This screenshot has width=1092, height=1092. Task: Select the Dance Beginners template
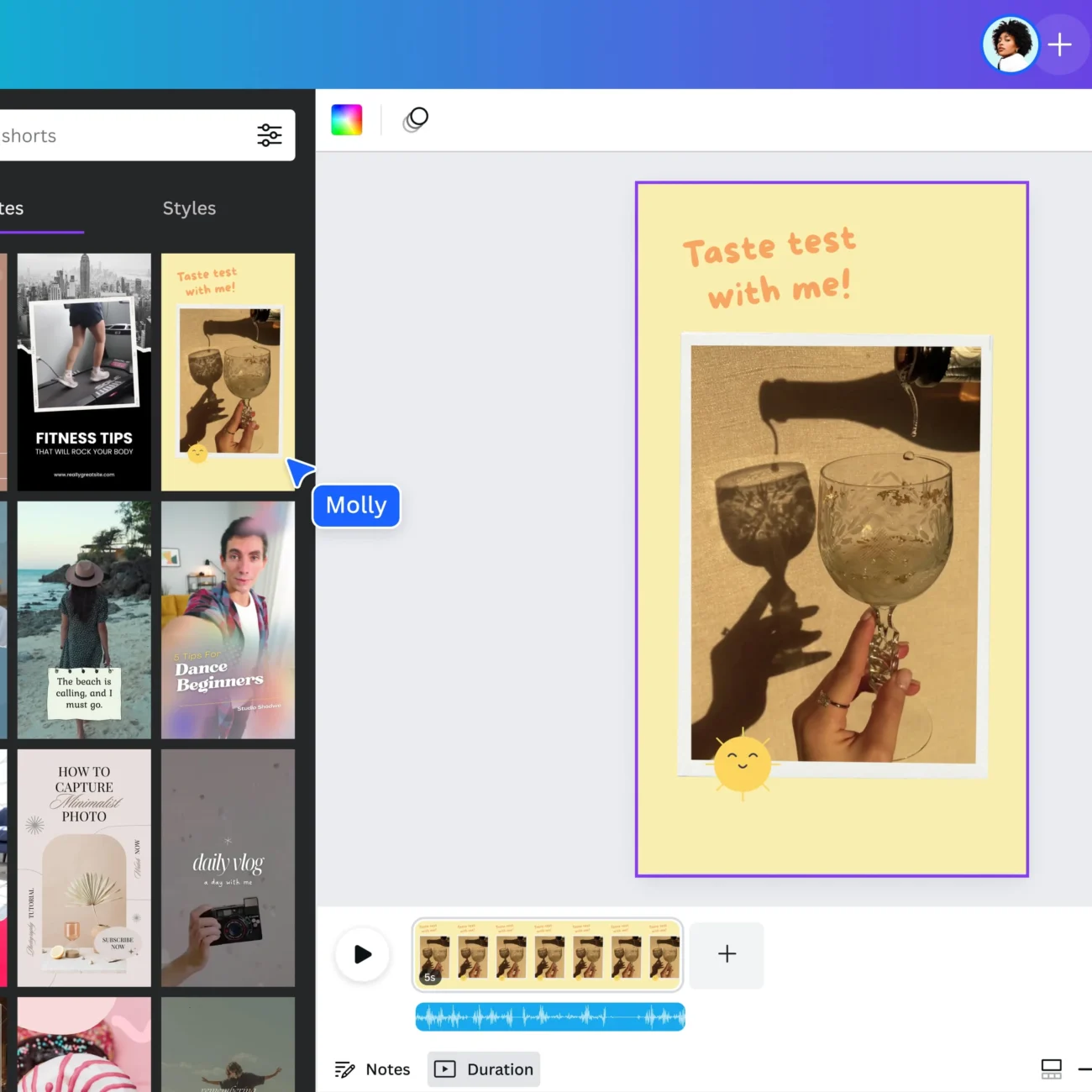228,620
